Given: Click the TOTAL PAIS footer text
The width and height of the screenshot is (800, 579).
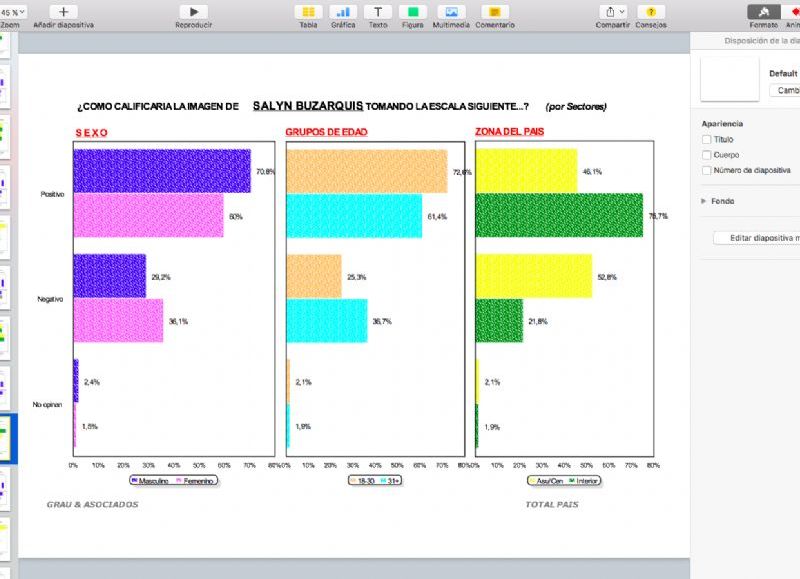Looking at the screenshot, I should pos(552,505).
